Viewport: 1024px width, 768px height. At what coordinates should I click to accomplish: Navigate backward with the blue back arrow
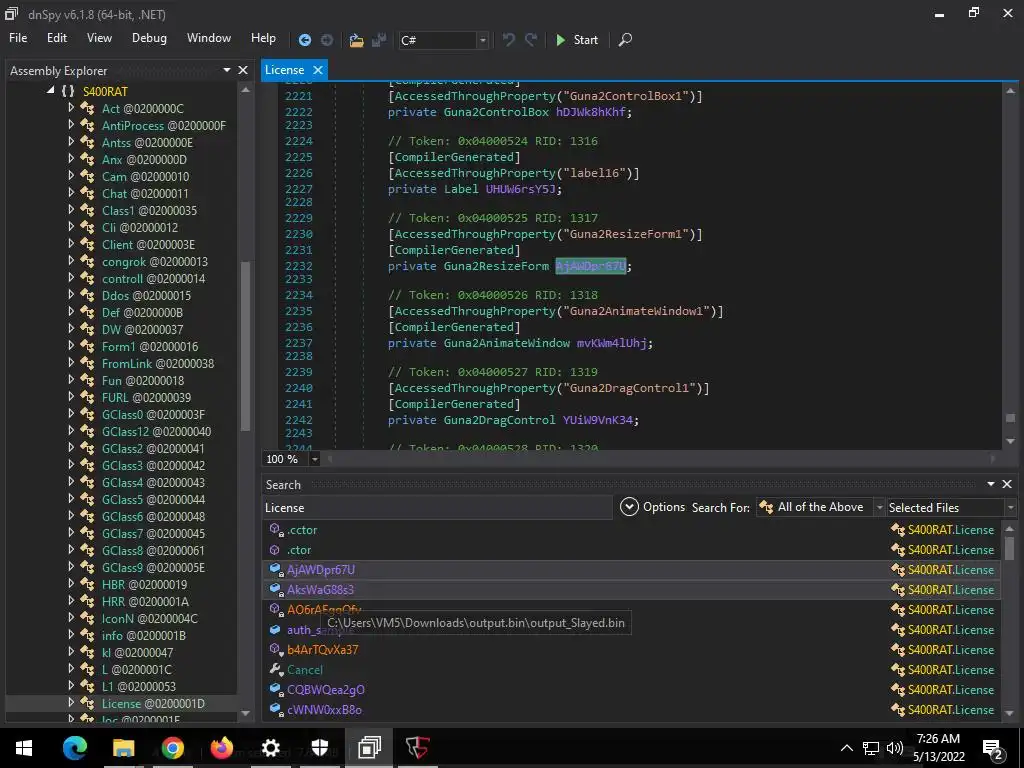click(x=304, y=40)
